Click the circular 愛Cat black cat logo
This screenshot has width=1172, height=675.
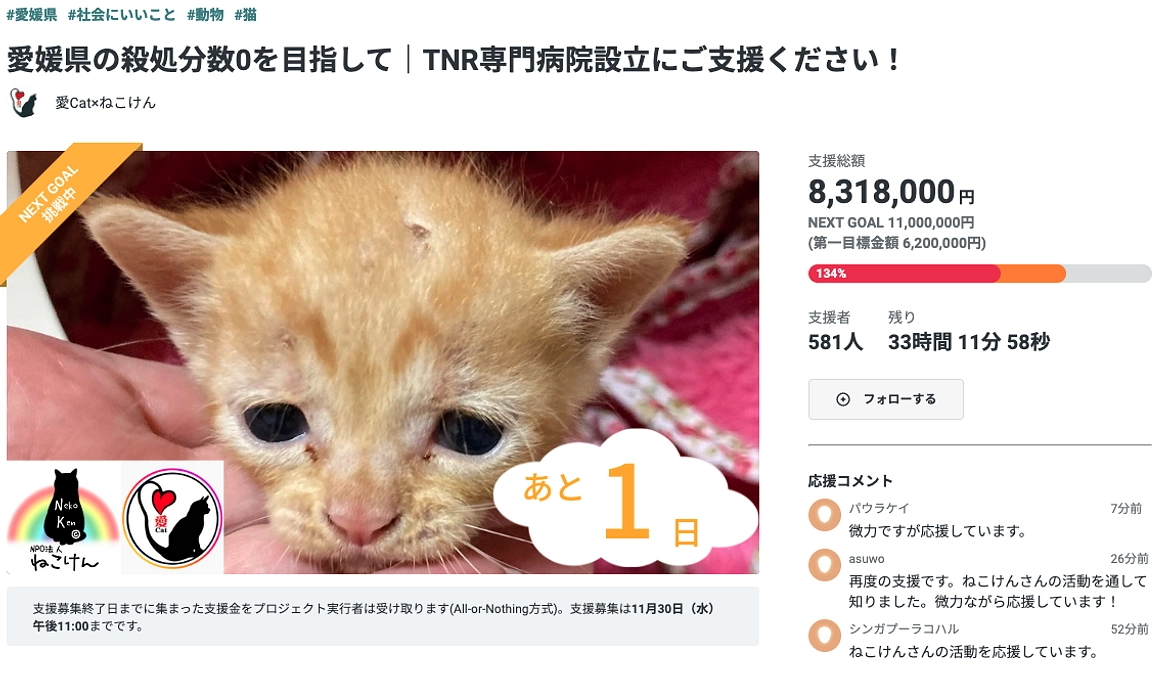172,516
